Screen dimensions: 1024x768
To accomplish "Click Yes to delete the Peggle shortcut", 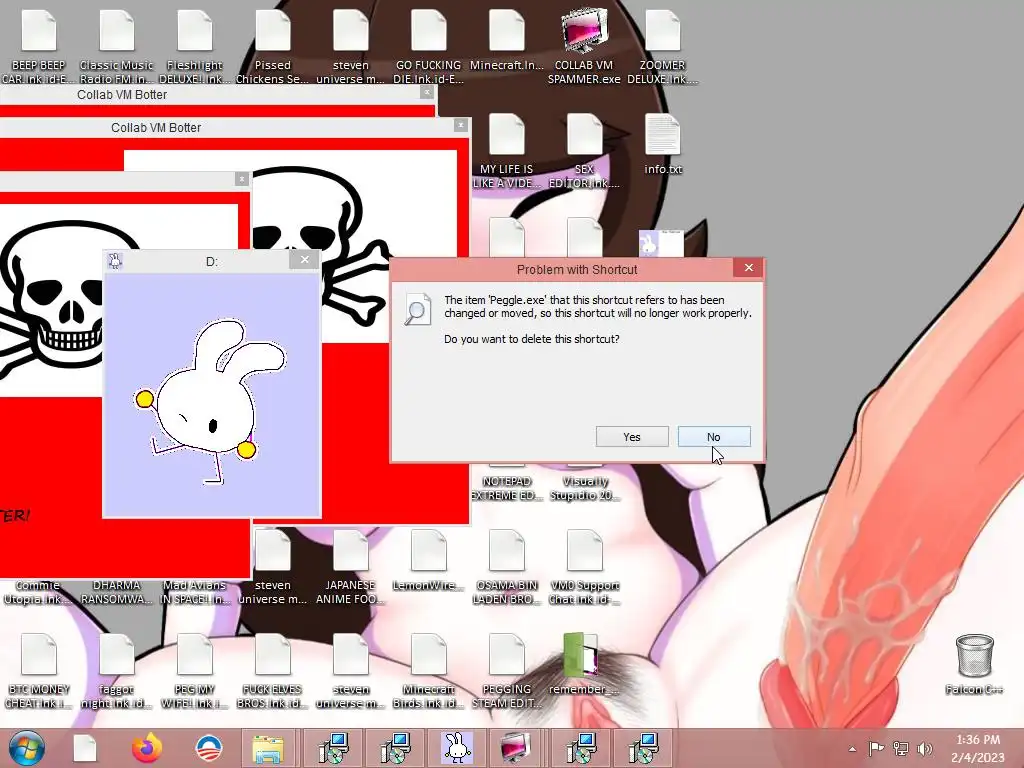I will pyautogui.click(x=632, y=437).
